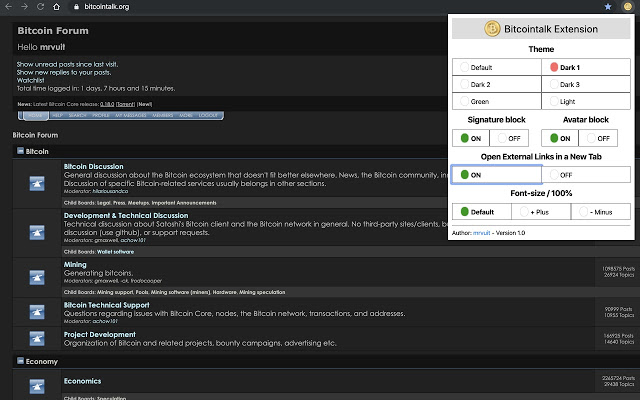Select the Dark 2 theme
This screenshot has width=640, height=400.
click(x=497, y=84)
